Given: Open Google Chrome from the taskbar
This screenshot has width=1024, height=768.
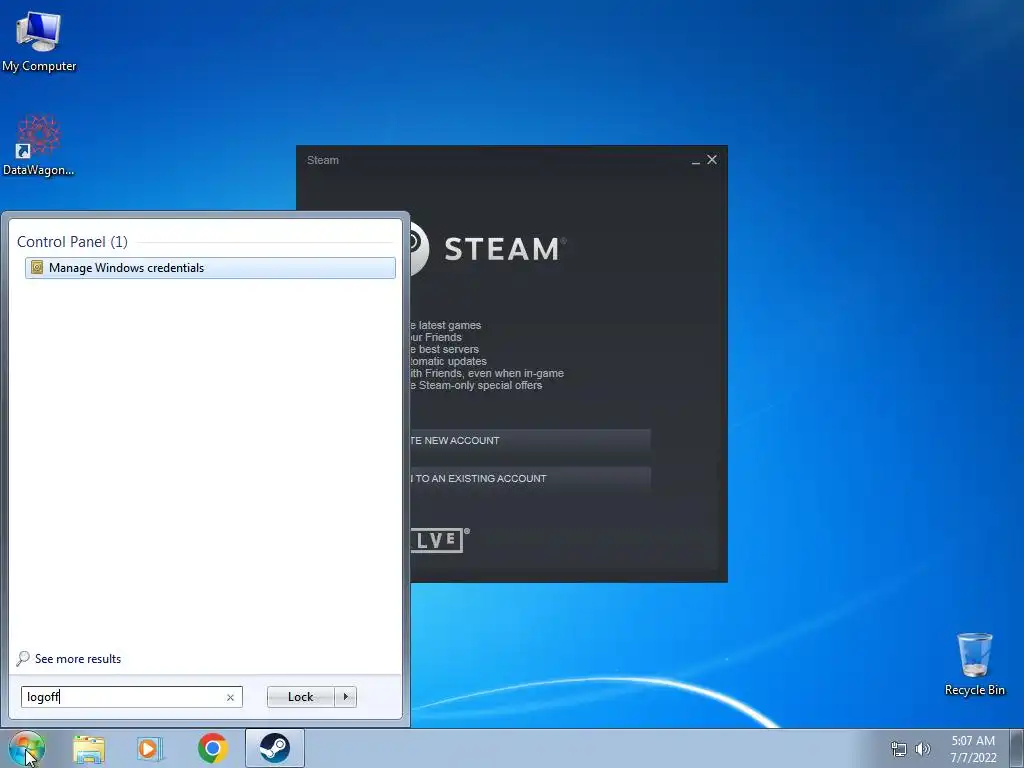Looking at the screenshot, I should (x=212, y=748).
